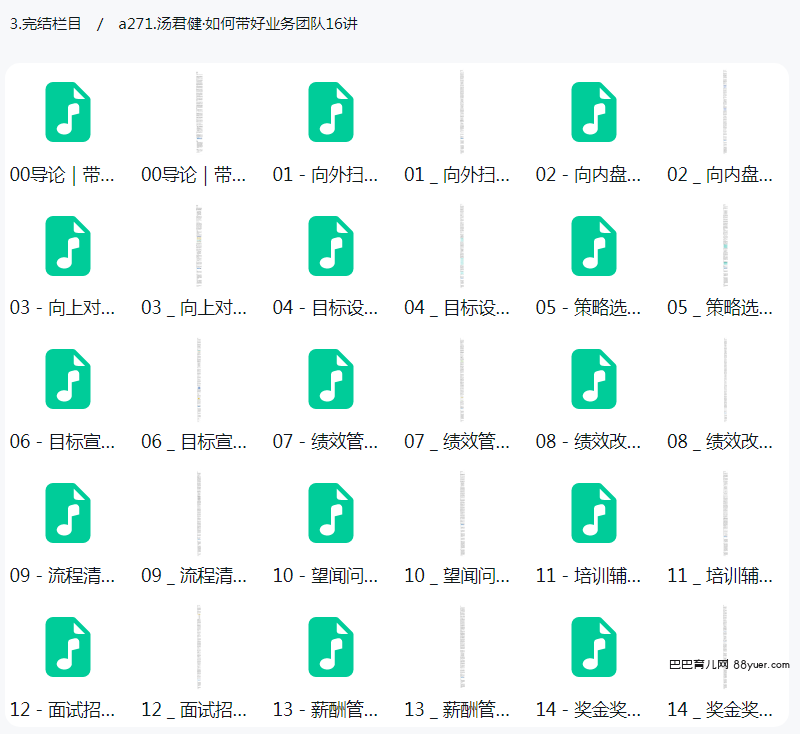
Task: Select file name '05 _ 策略选...'
Action: pos(720,308)
